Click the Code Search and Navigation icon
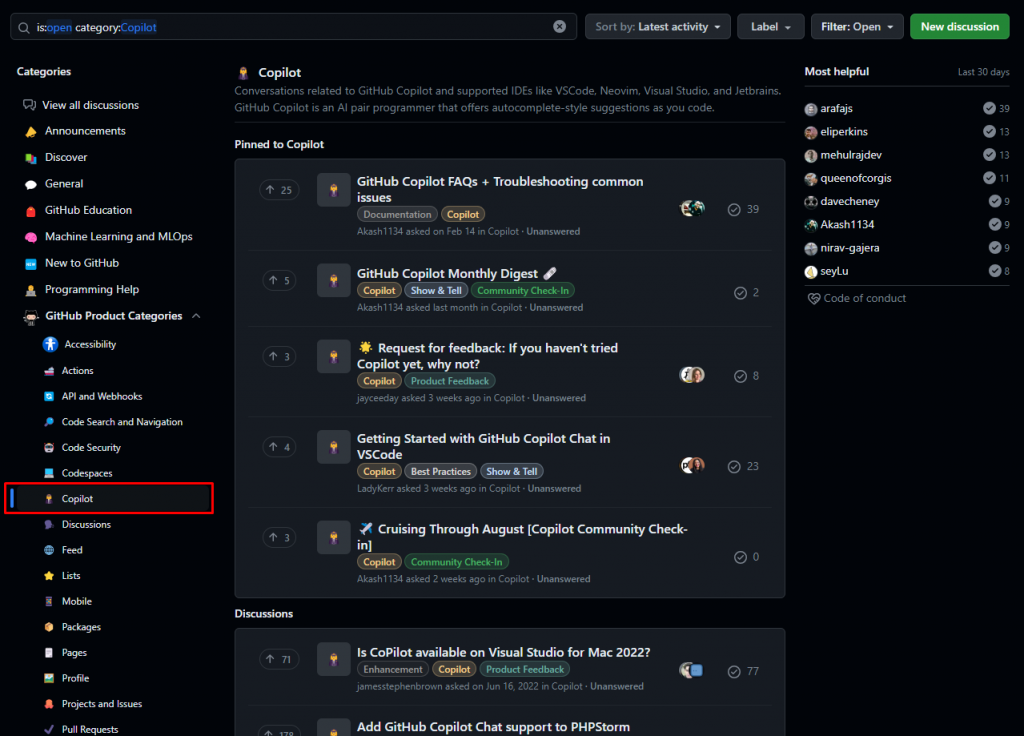1024x736 pixels. pyautogui.click(x=49, y=422)
